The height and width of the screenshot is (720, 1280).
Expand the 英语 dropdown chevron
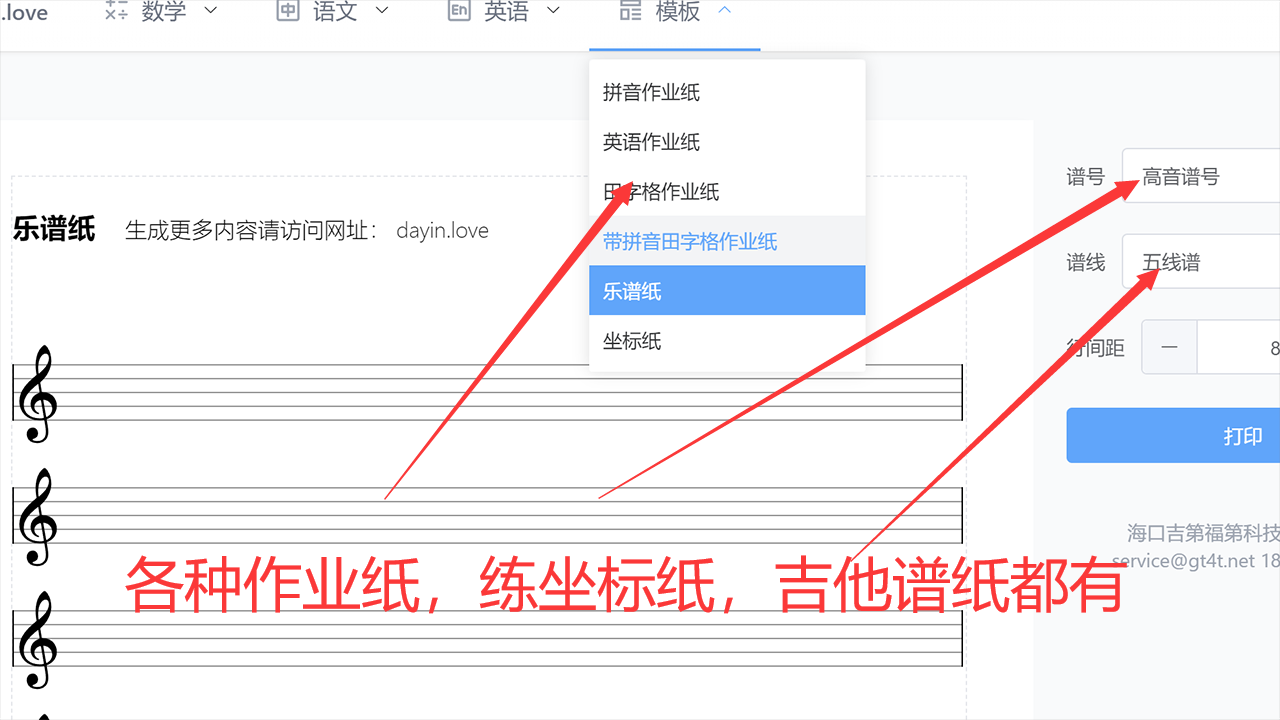pos(553,10)
